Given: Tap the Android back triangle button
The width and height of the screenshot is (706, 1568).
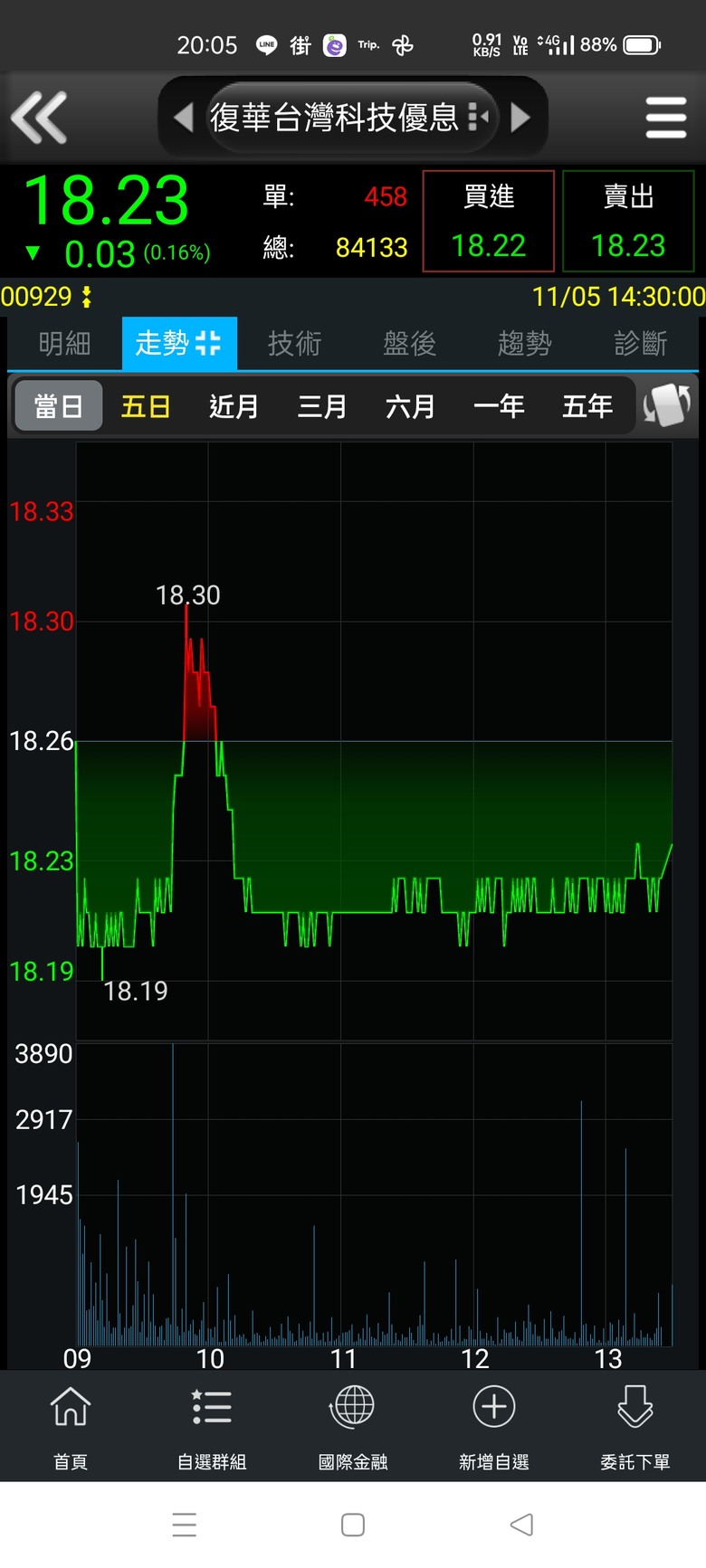Looking at the screenshot, I should point(521,1525).
